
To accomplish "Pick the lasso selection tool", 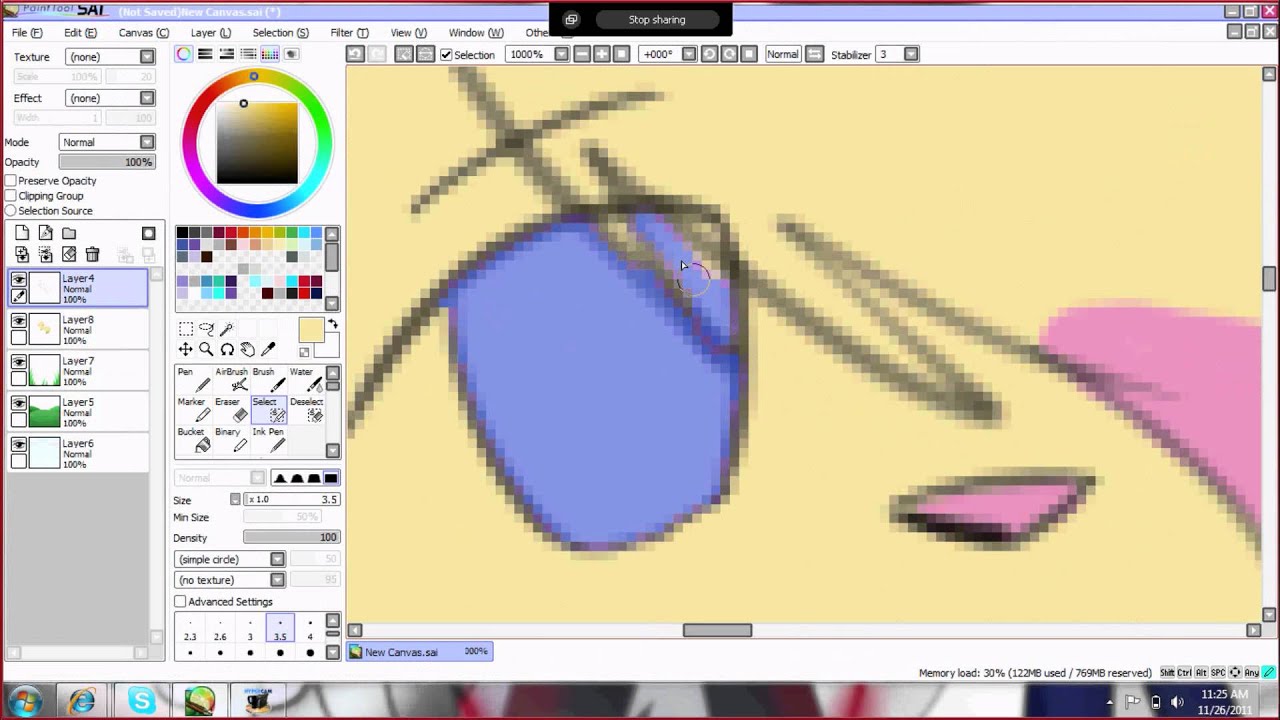I will [x=206, y=329].
